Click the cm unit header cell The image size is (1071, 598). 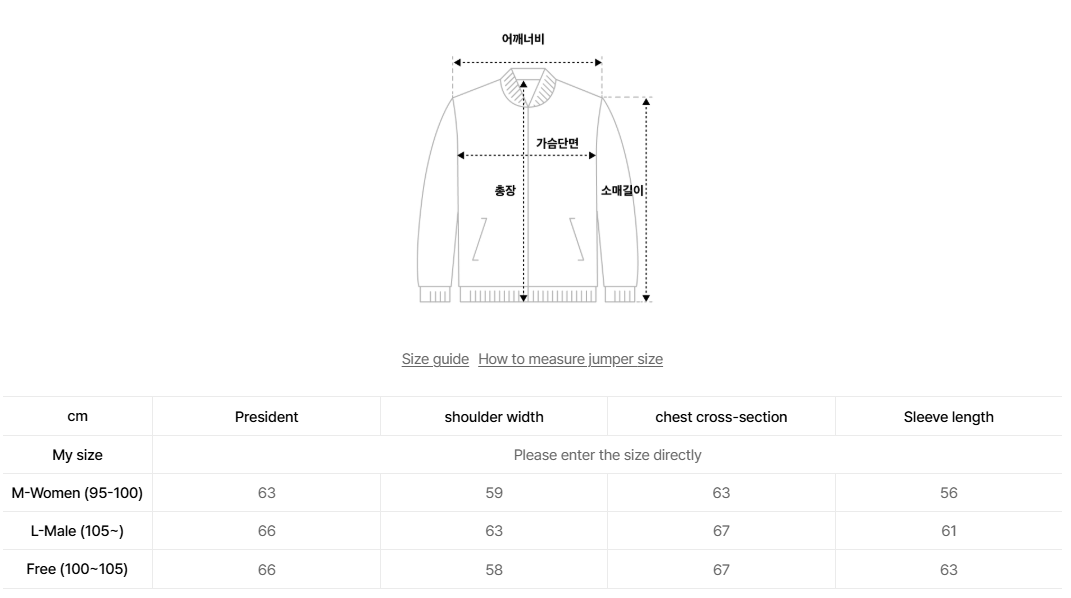[x=77, y=417]
